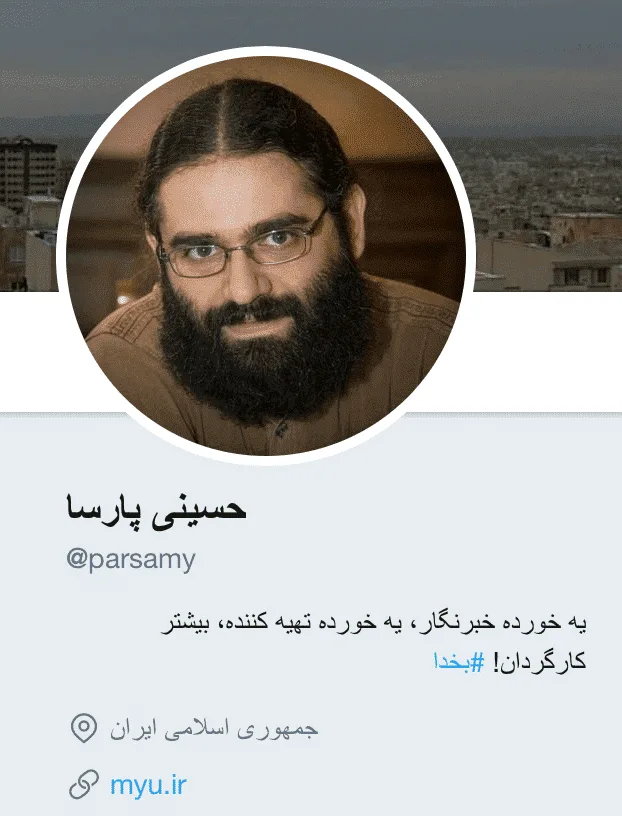
Task: Click the eyeglasses in the profile picture
Action: coord(244,250)
